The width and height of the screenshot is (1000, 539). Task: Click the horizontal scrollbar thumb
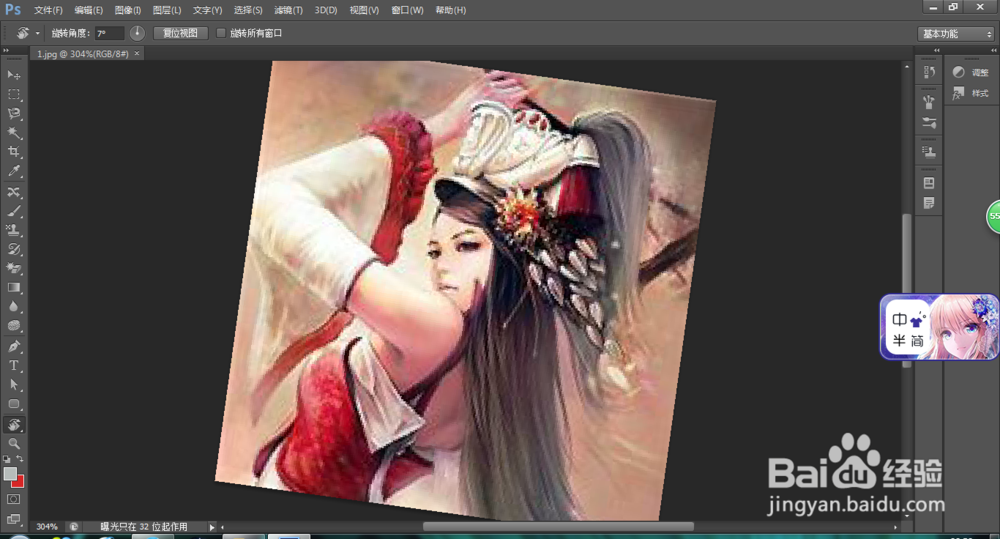(558, 527)
